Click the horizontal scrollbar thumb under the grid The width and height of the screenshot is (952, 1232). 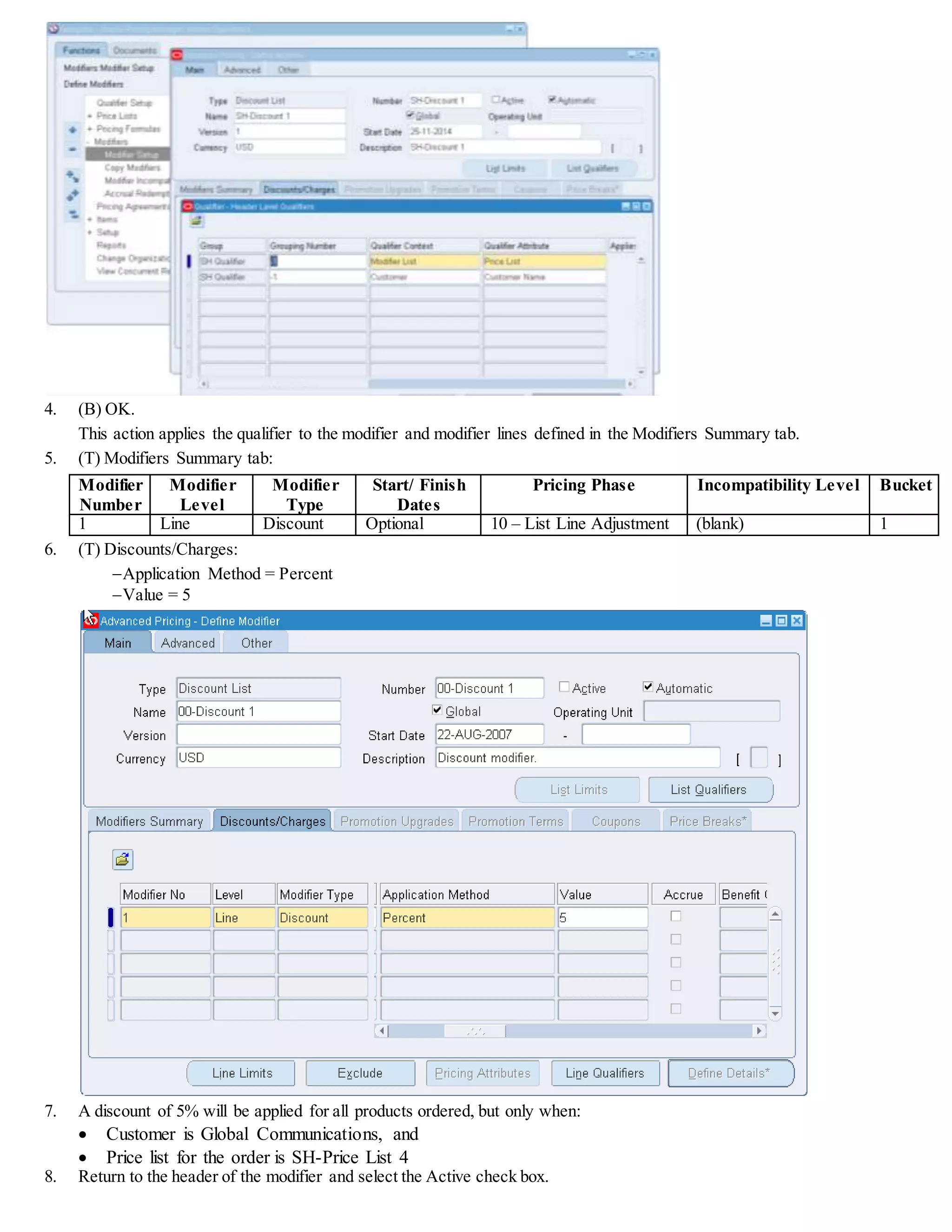[x=475, y=1031]
